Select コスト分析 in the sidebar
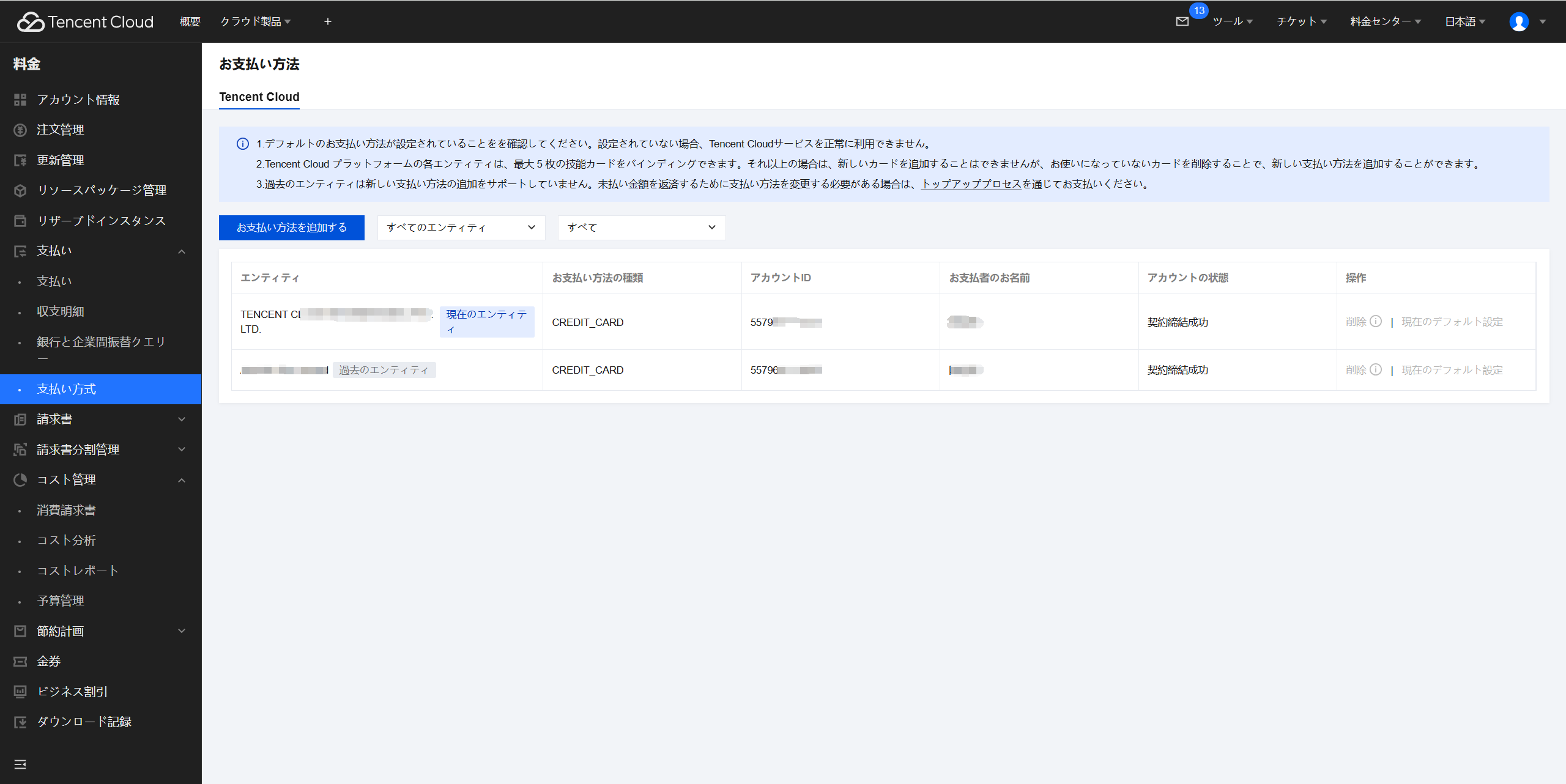The image size is (1566, 784). point(66,540)
